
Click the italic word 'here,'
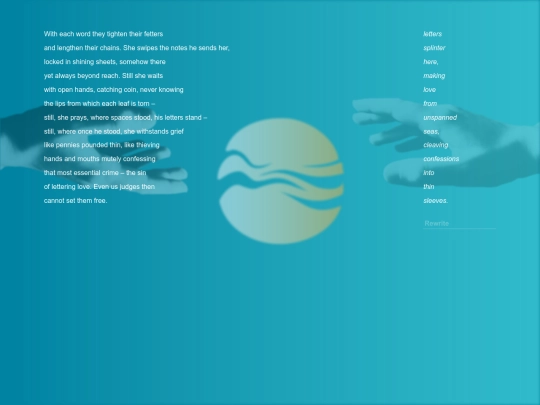point(431,62)
